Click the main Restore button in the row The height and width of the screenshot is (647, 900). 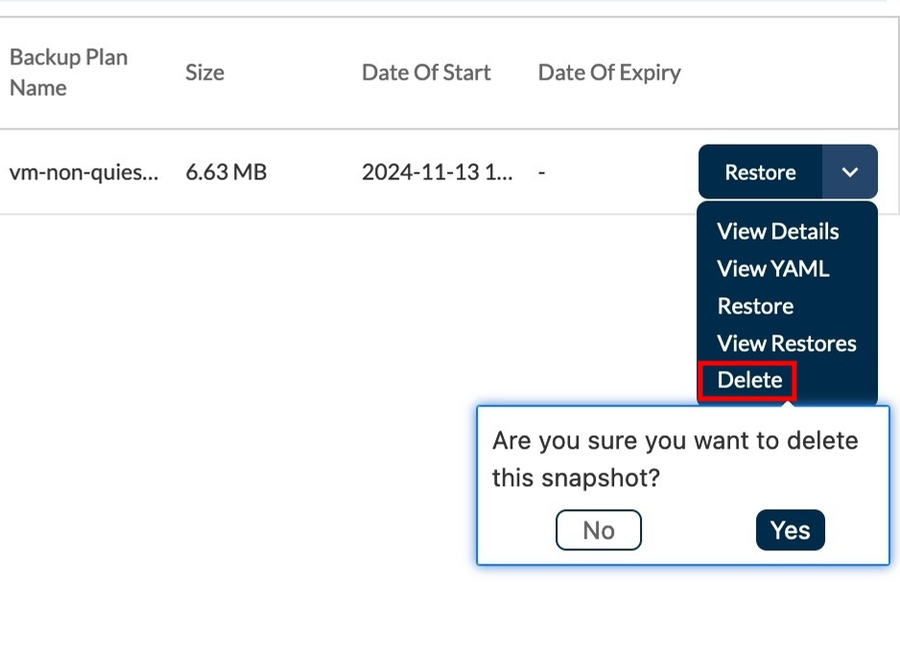(760, 172)
